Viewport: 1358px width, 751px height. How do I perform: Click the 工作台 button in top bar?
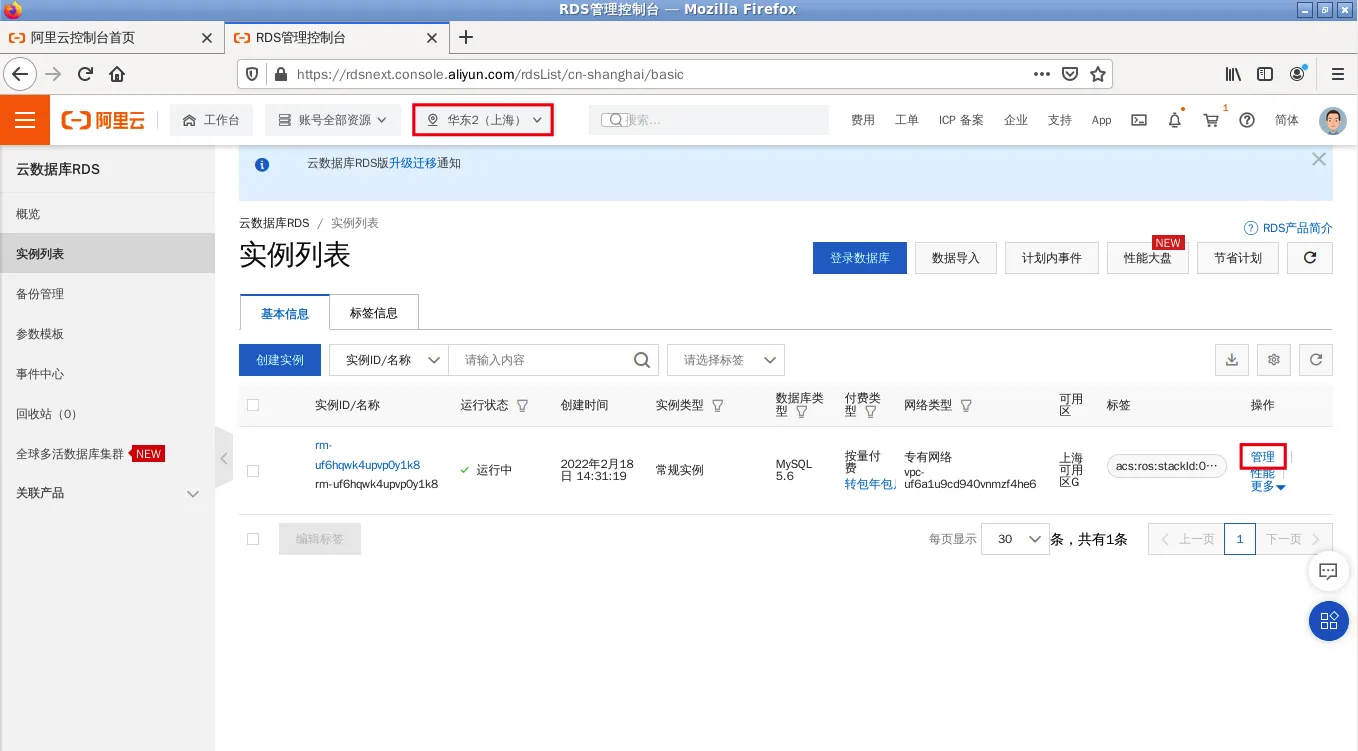211,120
